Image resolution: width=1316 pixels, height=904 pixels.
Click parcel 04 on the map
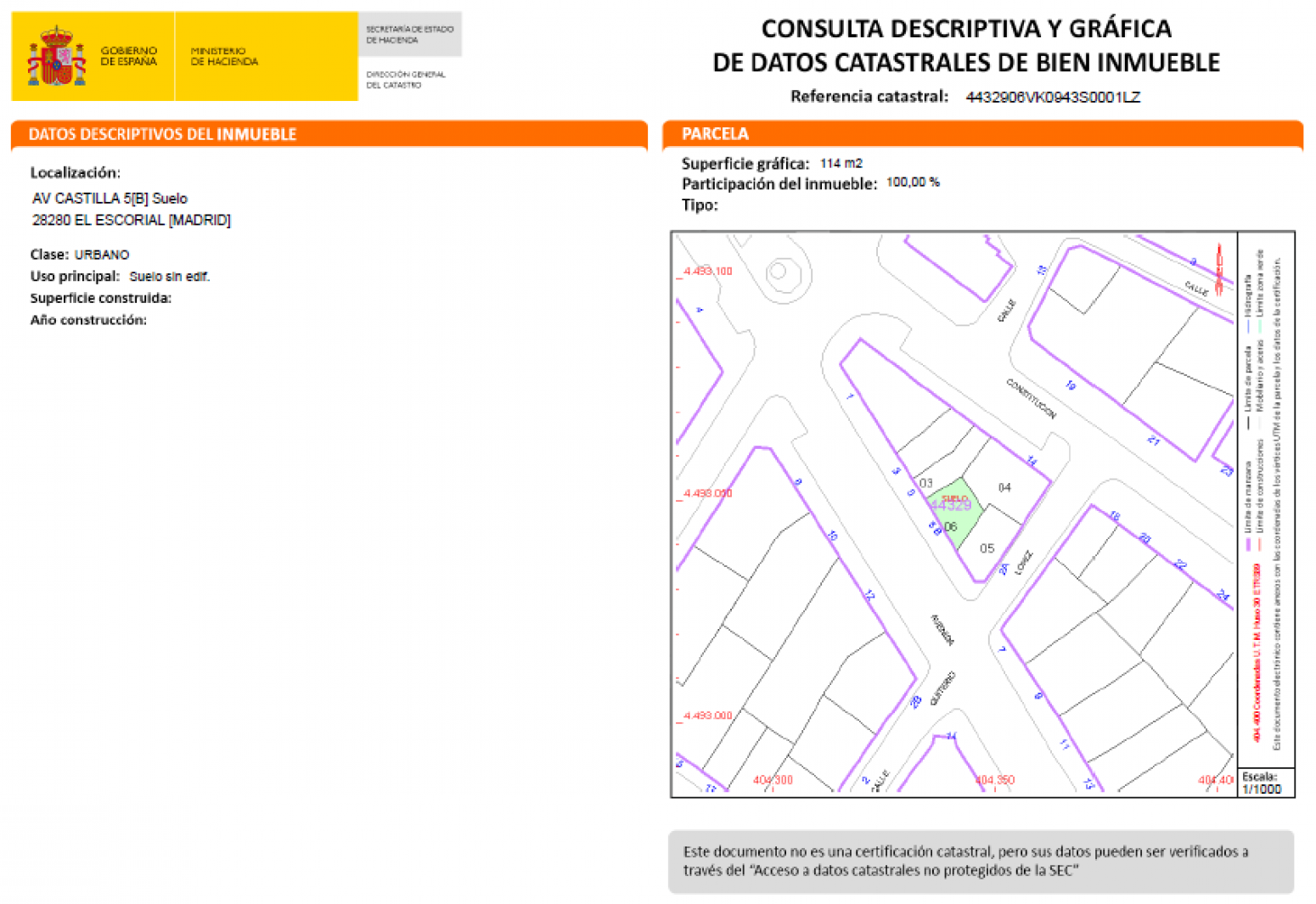click(x=1004, y=488)
